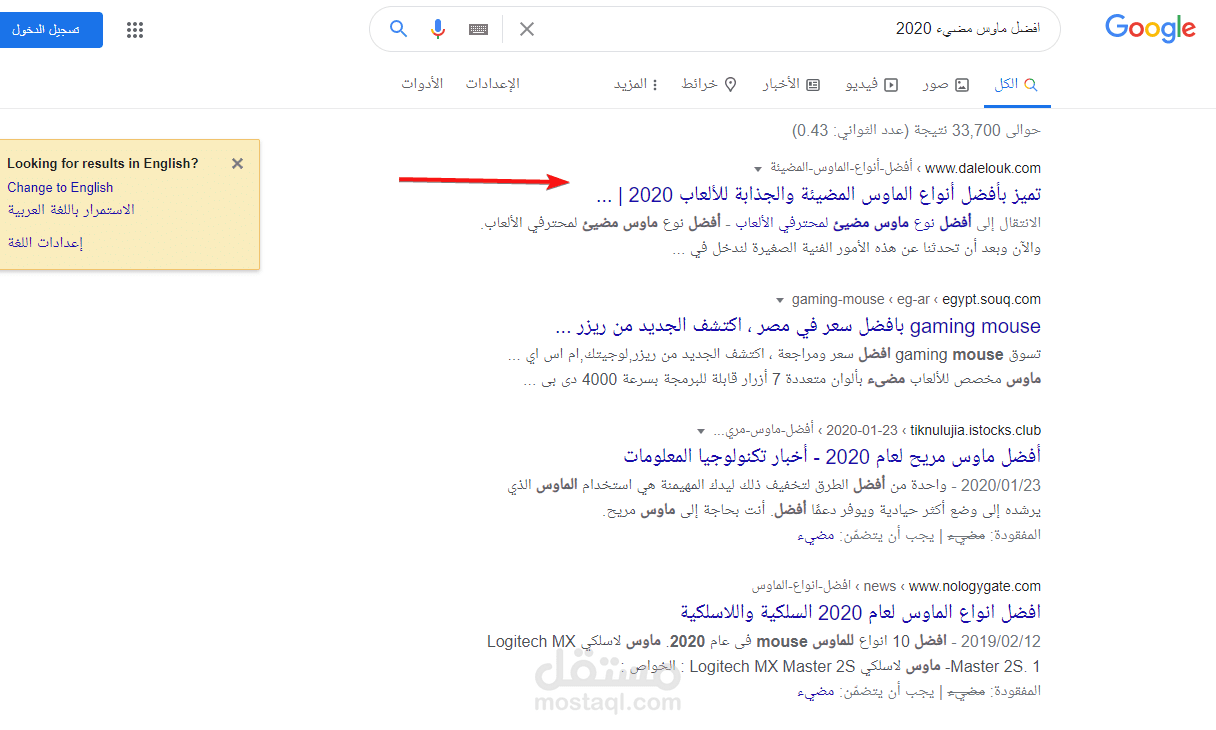Switch to the الأخبار news tab
This screenshot has width=1216, height=730.
pyautogui.click(x=790, y=84)
